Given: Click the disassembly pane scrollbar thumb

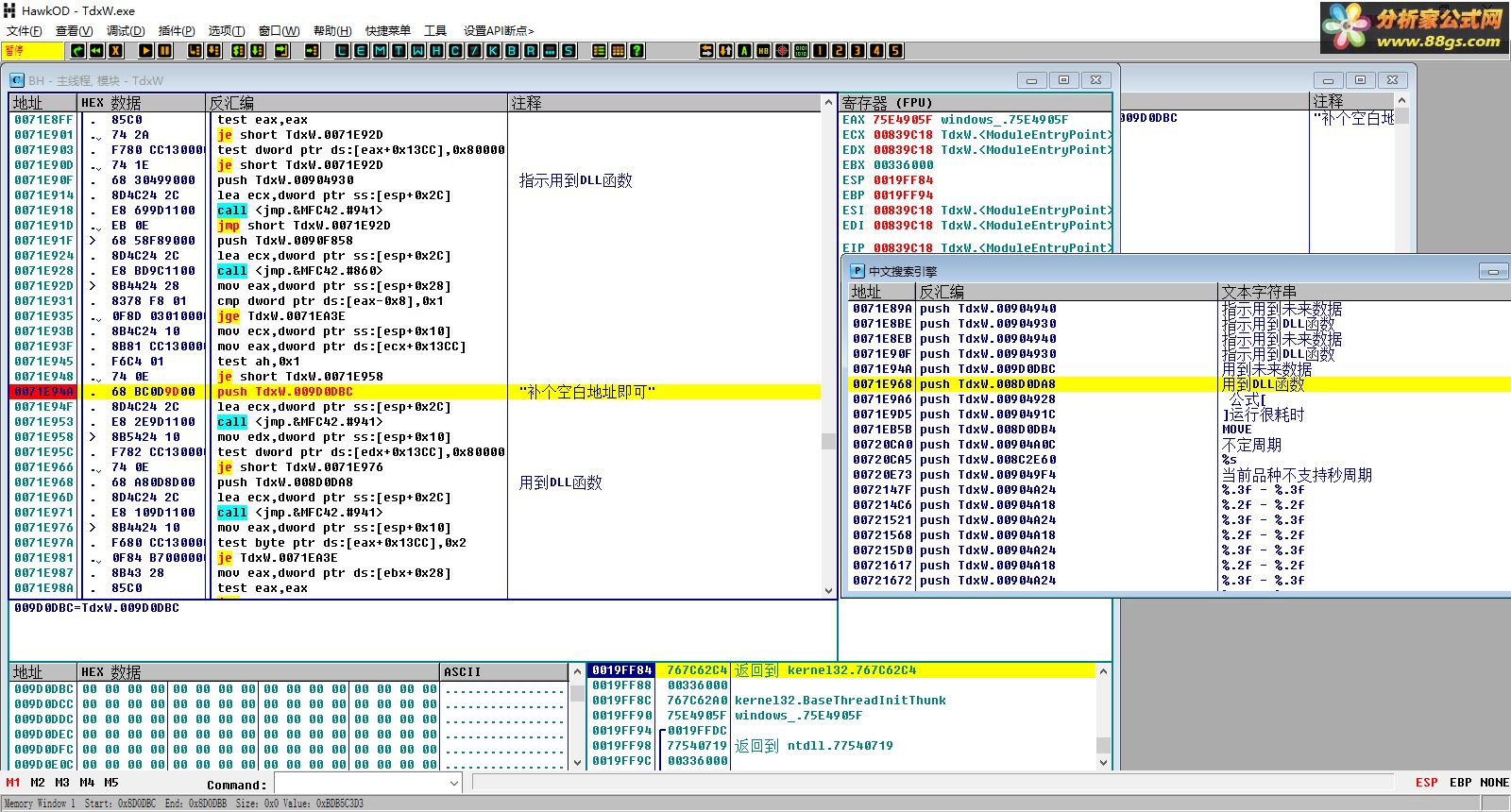Looking at the screenshot, I should click(x=828, y=441).
